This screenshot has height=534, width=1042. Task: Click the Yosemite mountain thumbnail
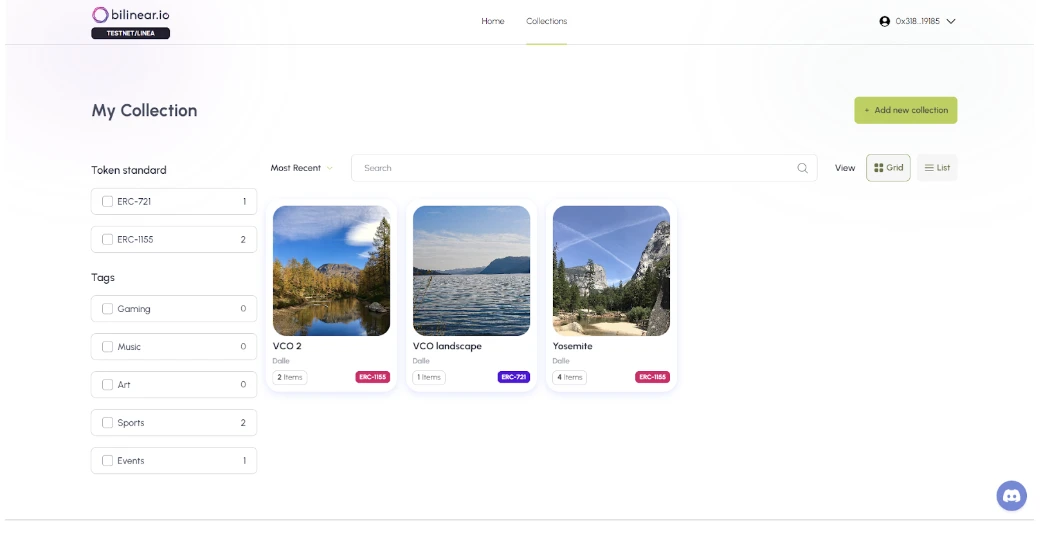611,270
